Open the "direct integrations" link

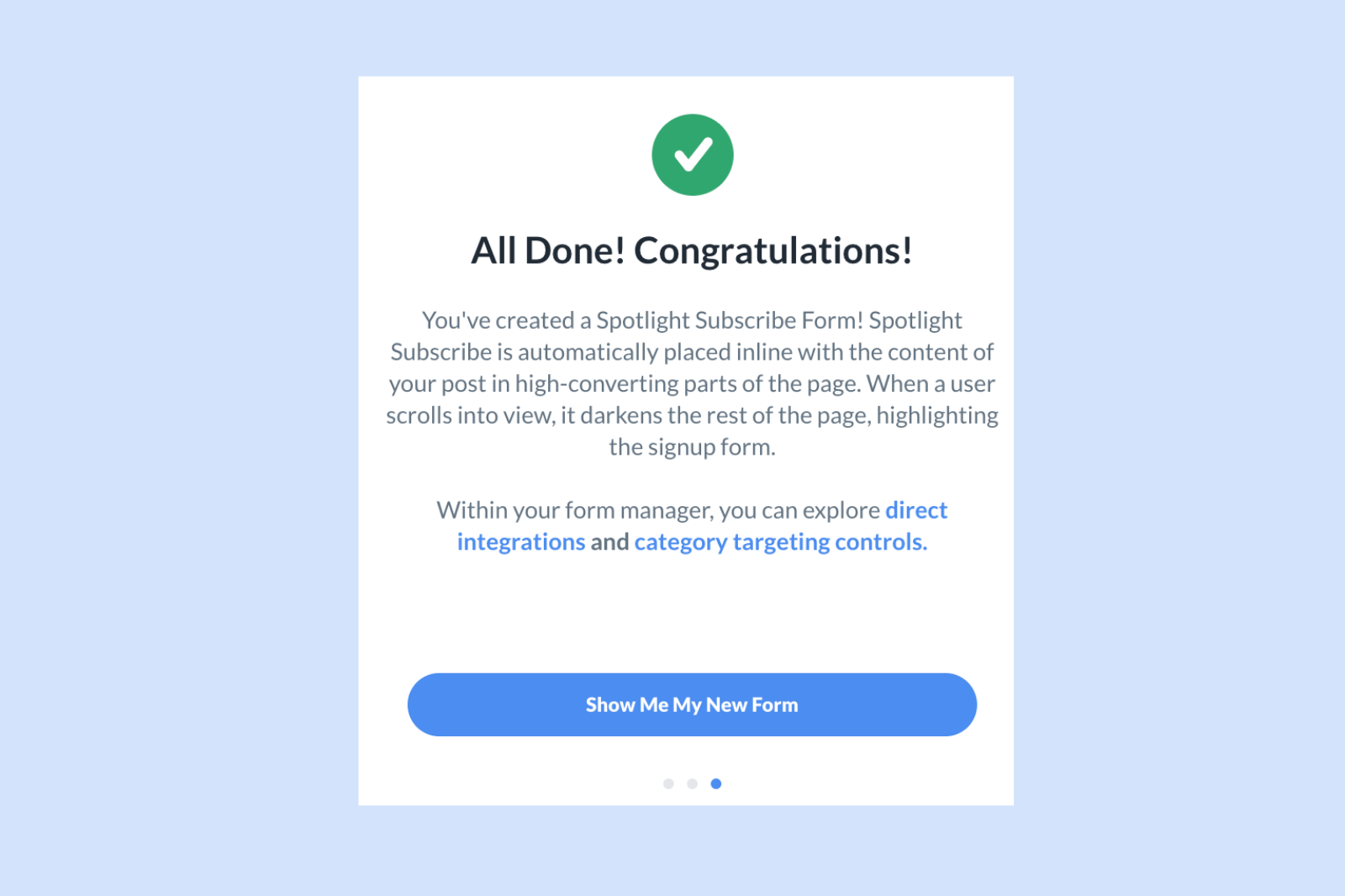tap(915, 510)
